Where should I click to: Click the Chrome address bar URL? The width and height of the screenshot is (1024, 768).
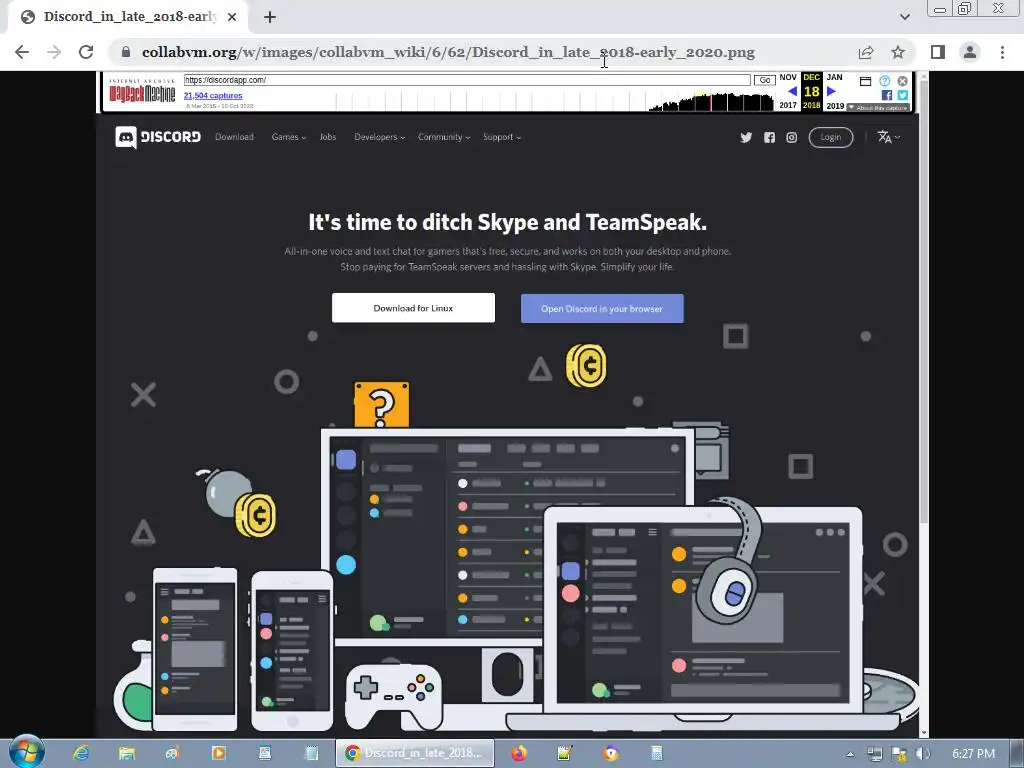(448, 52)
